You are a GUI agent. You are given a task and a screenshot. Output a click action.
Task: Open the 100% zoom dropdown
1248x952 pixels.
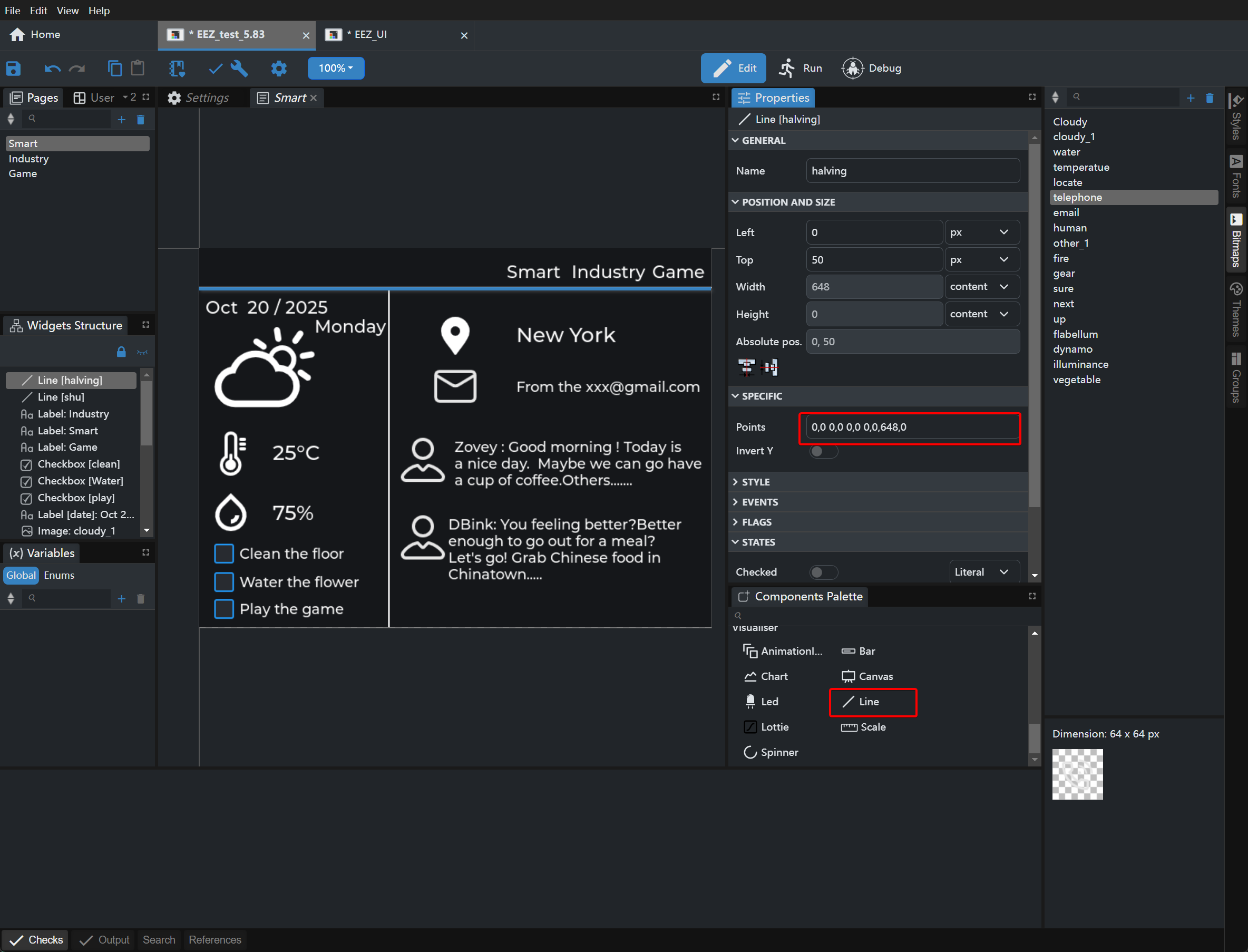(335, 68)
